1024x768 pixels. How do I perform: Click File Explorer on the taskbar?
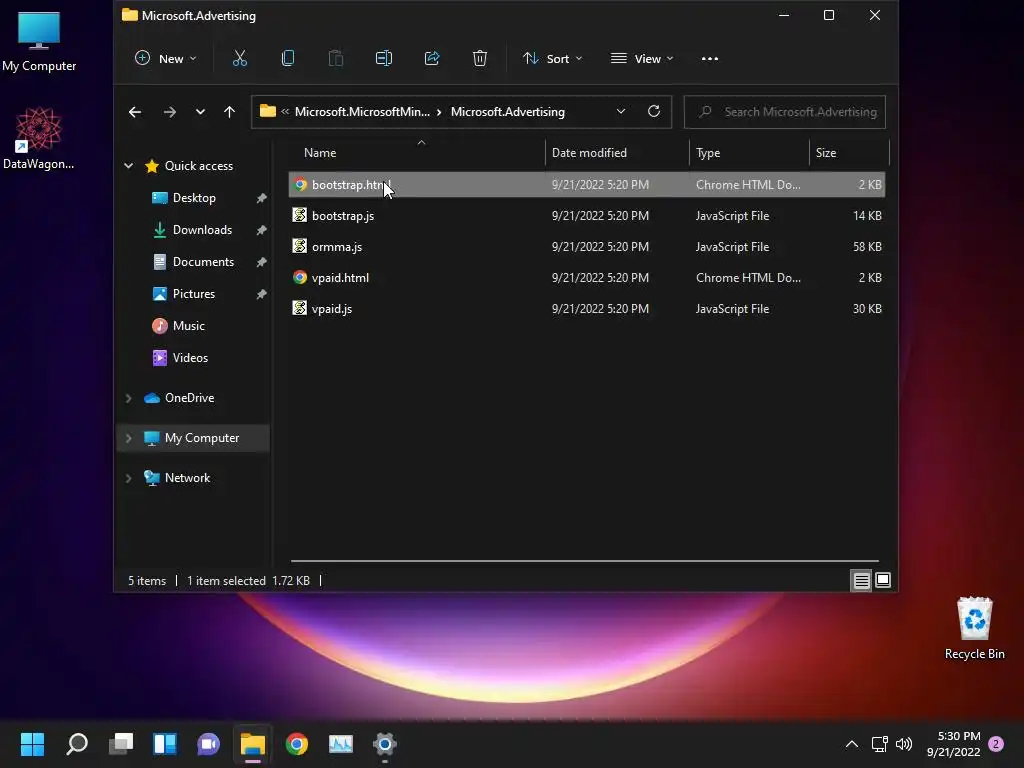[x=253, y=744]
